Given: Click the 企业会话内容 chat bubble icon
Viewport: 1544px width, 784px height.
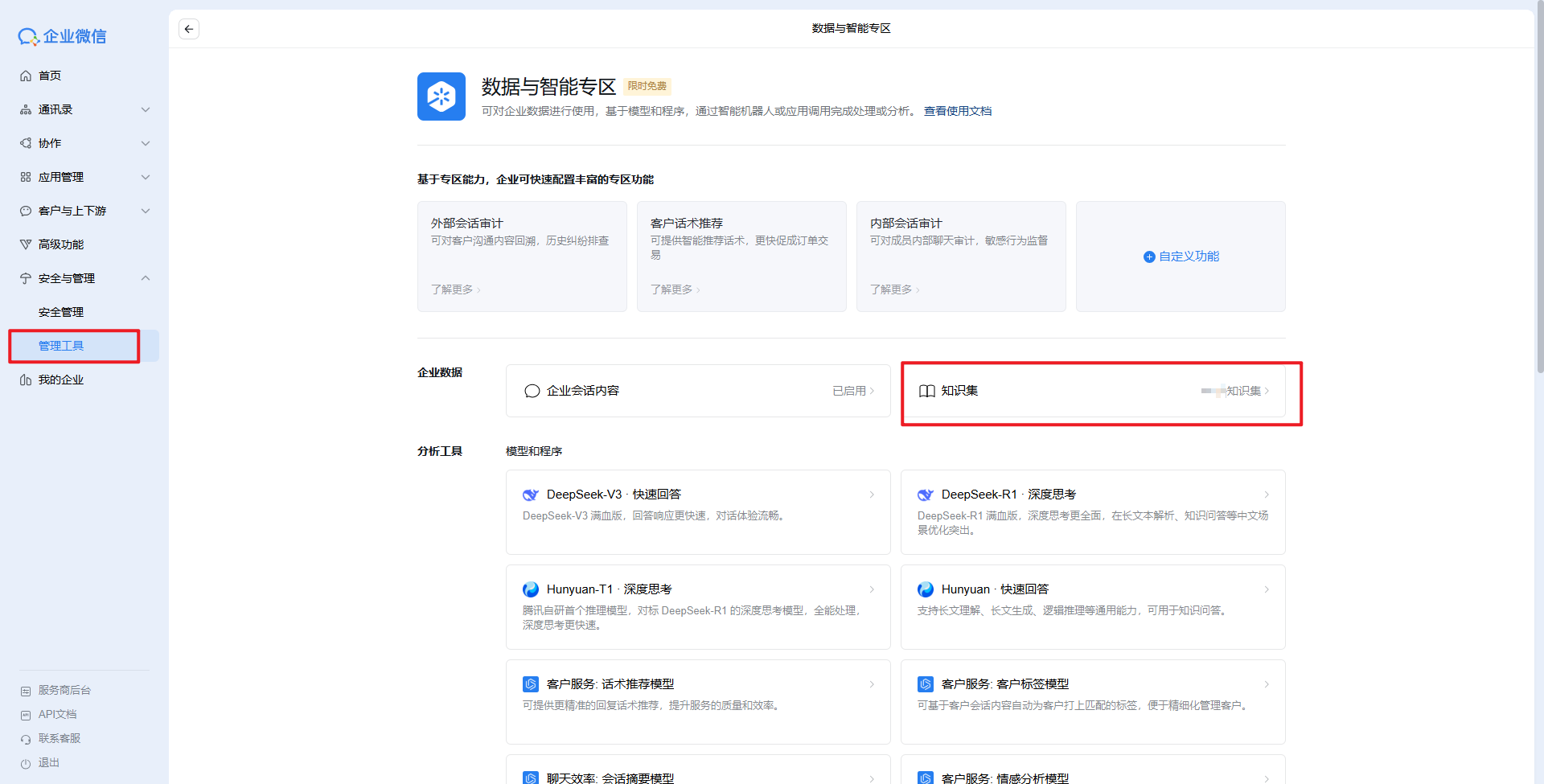Looking at the screenshot, I should tap(532, 391).
